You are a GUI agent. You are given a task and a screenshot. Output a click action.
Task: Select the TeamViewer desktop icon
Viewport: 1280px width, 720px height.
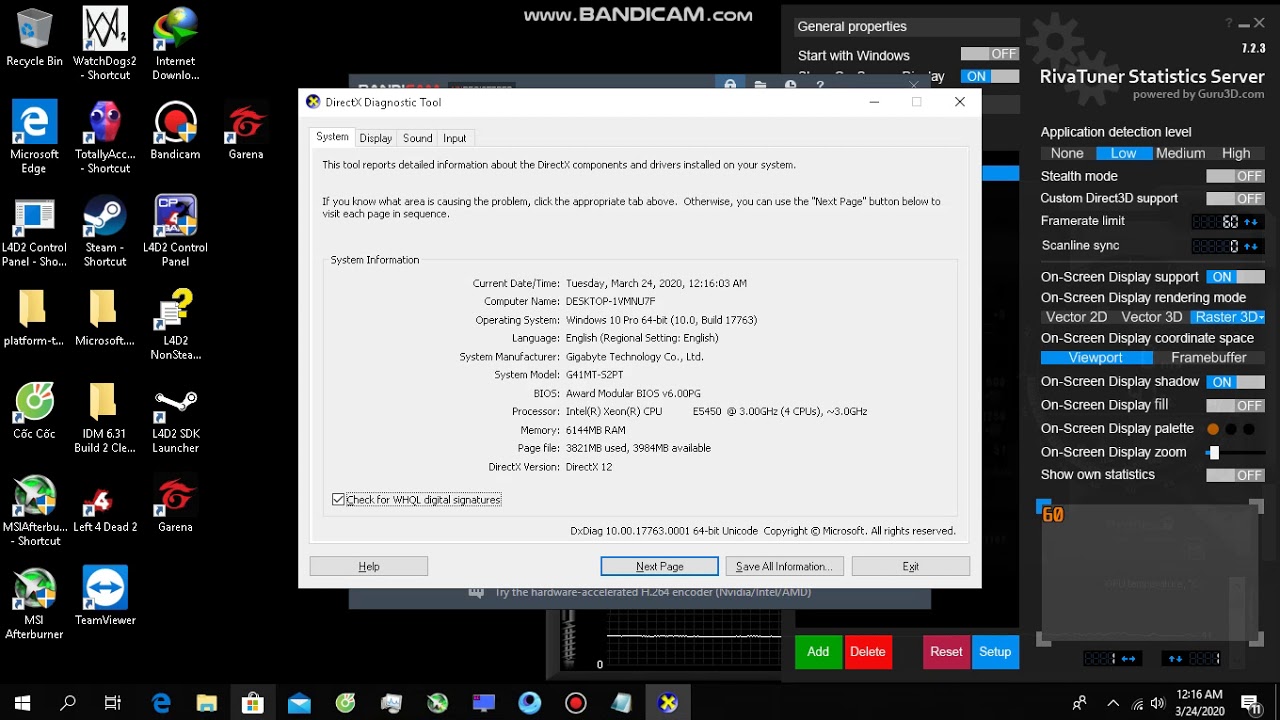[x=105, y=597]
